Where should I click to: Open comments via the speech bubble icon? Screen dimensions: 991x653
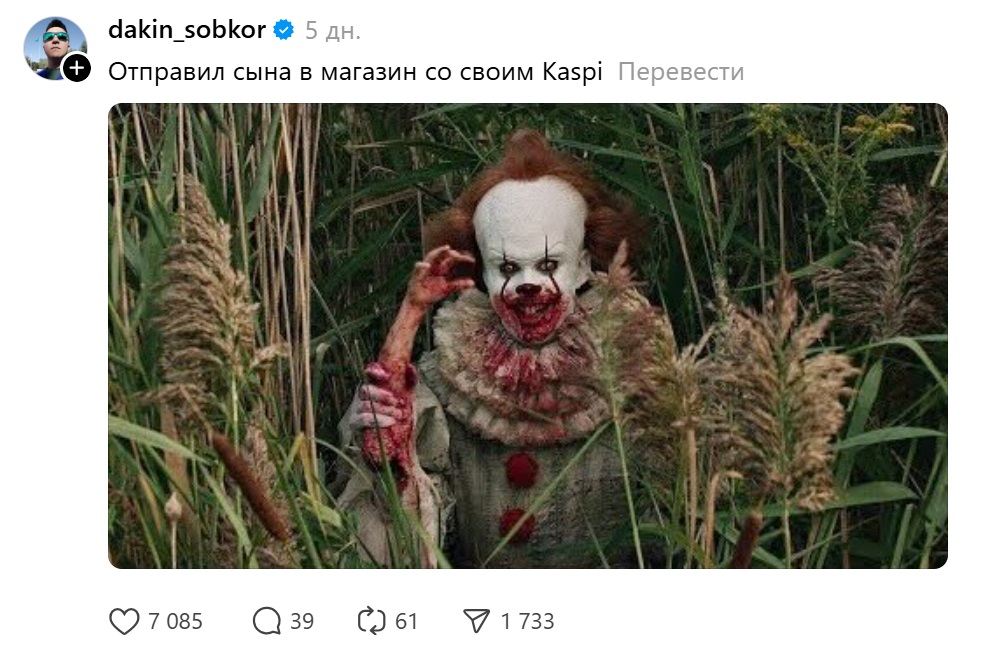point(267,621)
